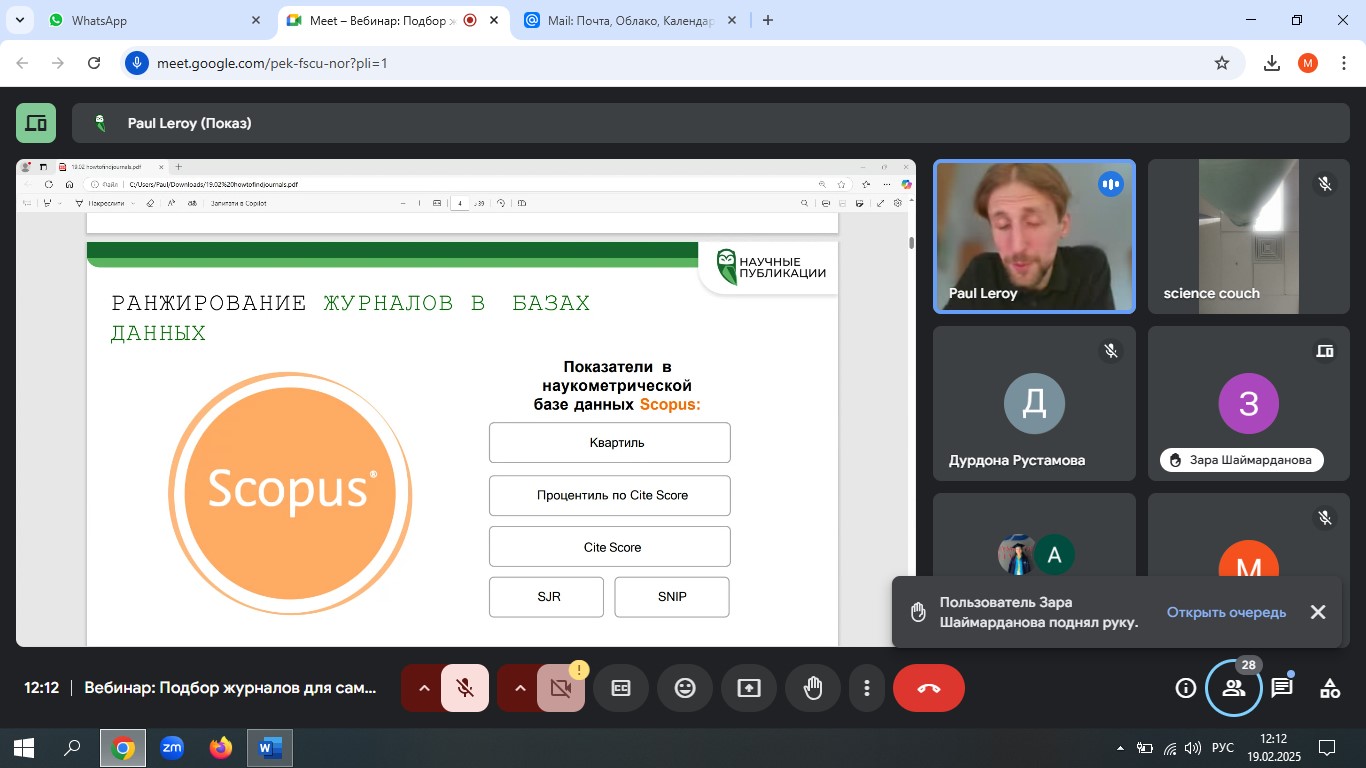Open a new browser tab
This screenshot has height=768, width=1366.
click(768, 20)
